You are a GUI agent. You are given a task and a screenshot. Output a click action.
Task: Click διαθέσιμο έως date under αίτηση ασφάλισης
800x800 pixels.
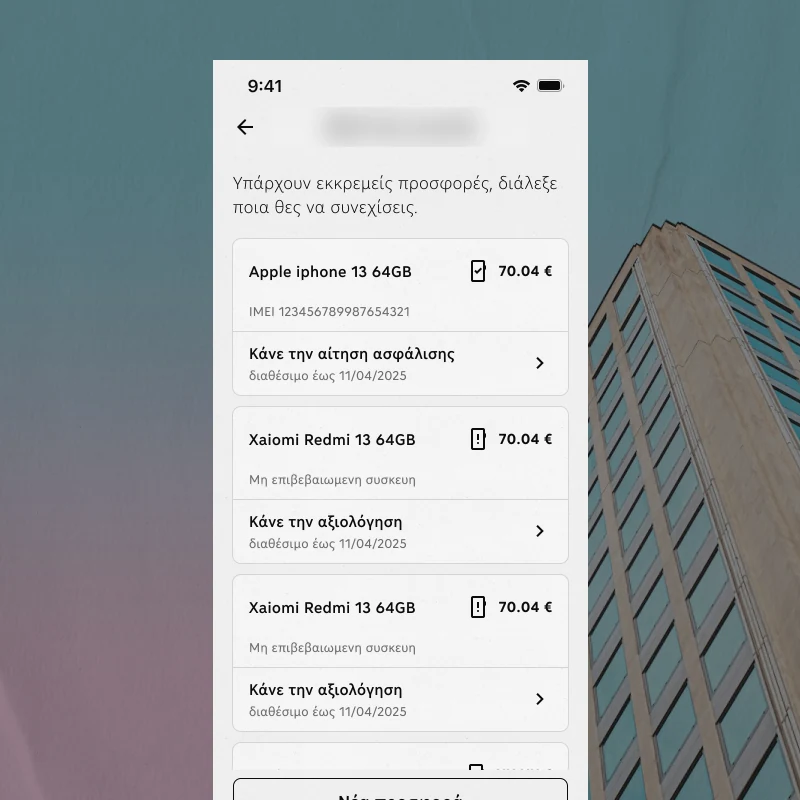[x=328, y=376]
